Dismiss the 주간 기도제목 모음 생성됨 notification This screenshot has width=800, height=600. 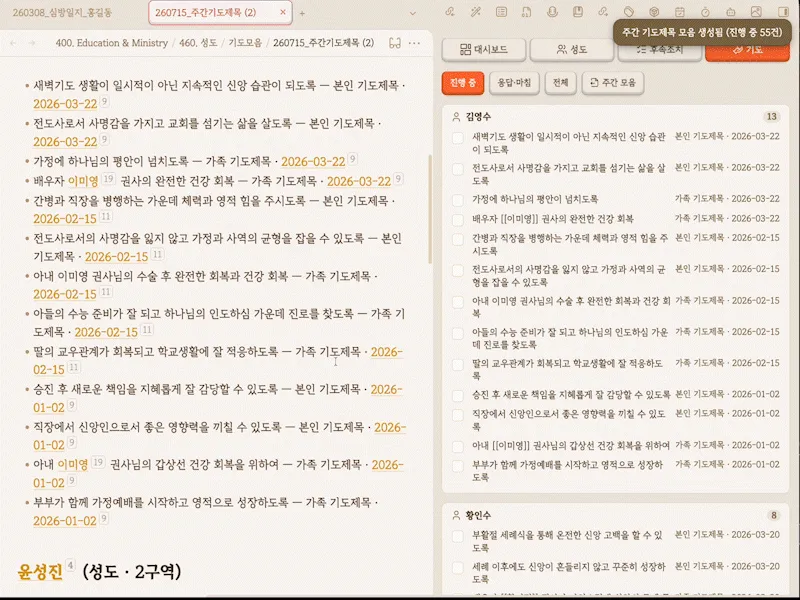(x=702, y=32)
